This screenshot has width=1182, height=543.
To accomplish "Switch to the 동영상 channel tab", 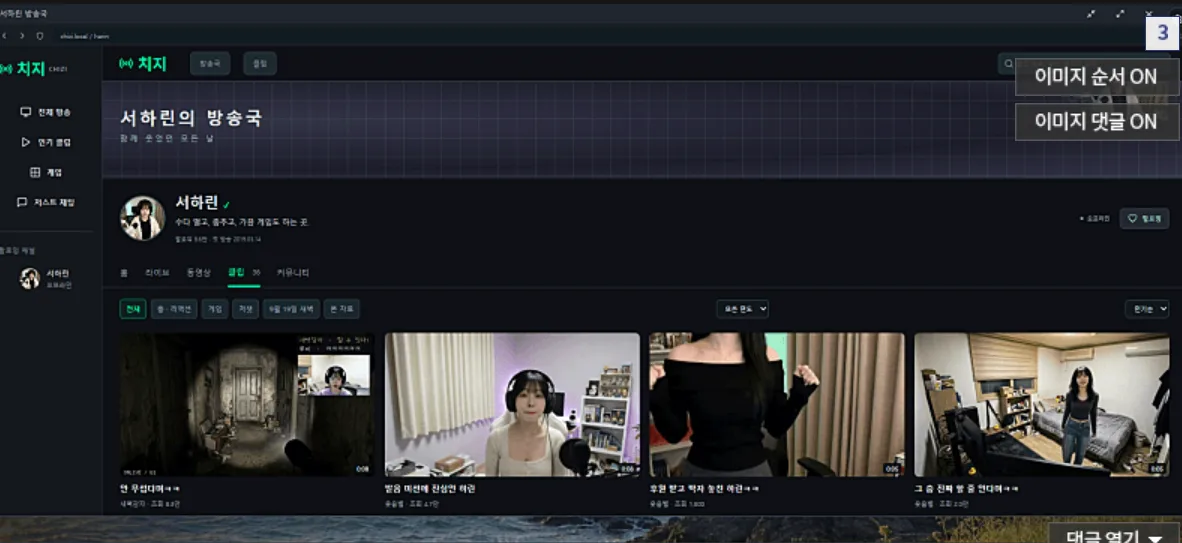I will (x=199, y=272).
